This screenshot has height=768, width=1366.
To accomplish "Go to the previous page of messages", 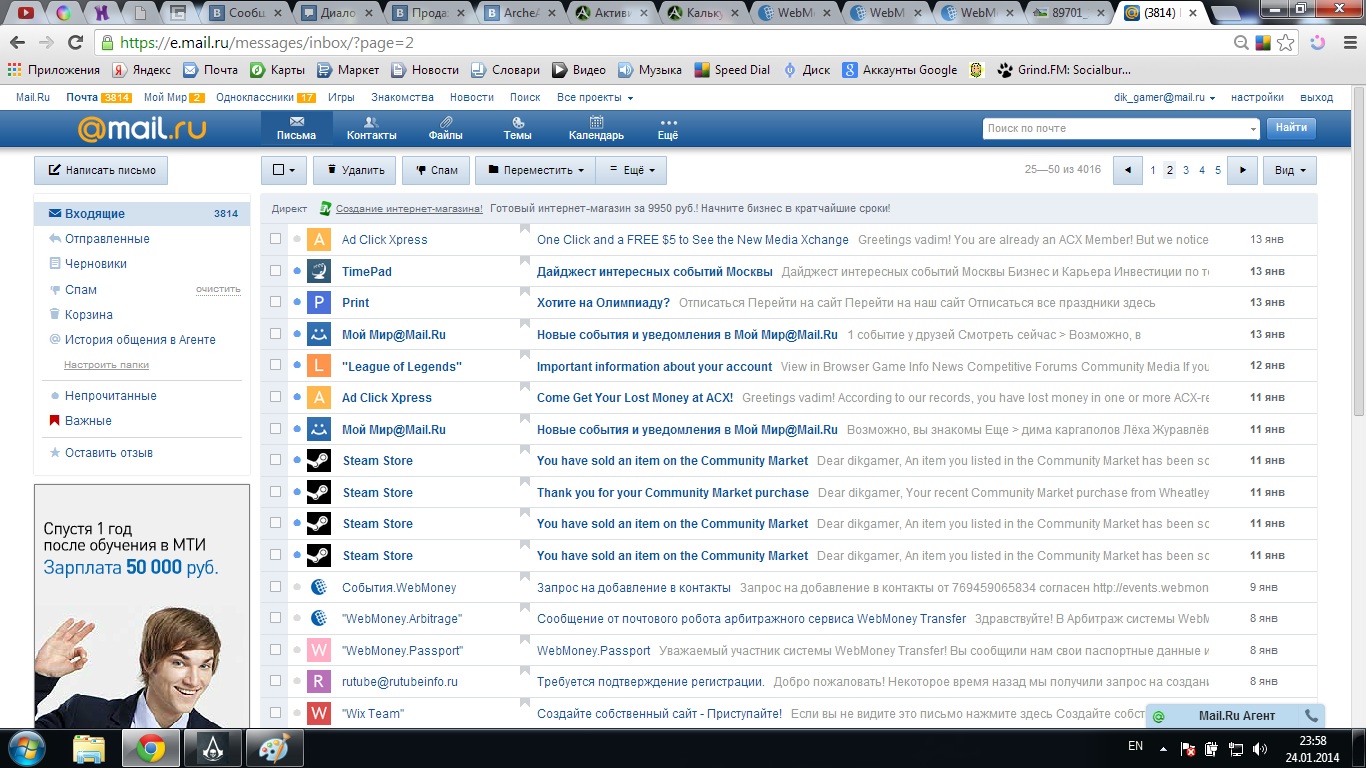I will [1128, 170].
